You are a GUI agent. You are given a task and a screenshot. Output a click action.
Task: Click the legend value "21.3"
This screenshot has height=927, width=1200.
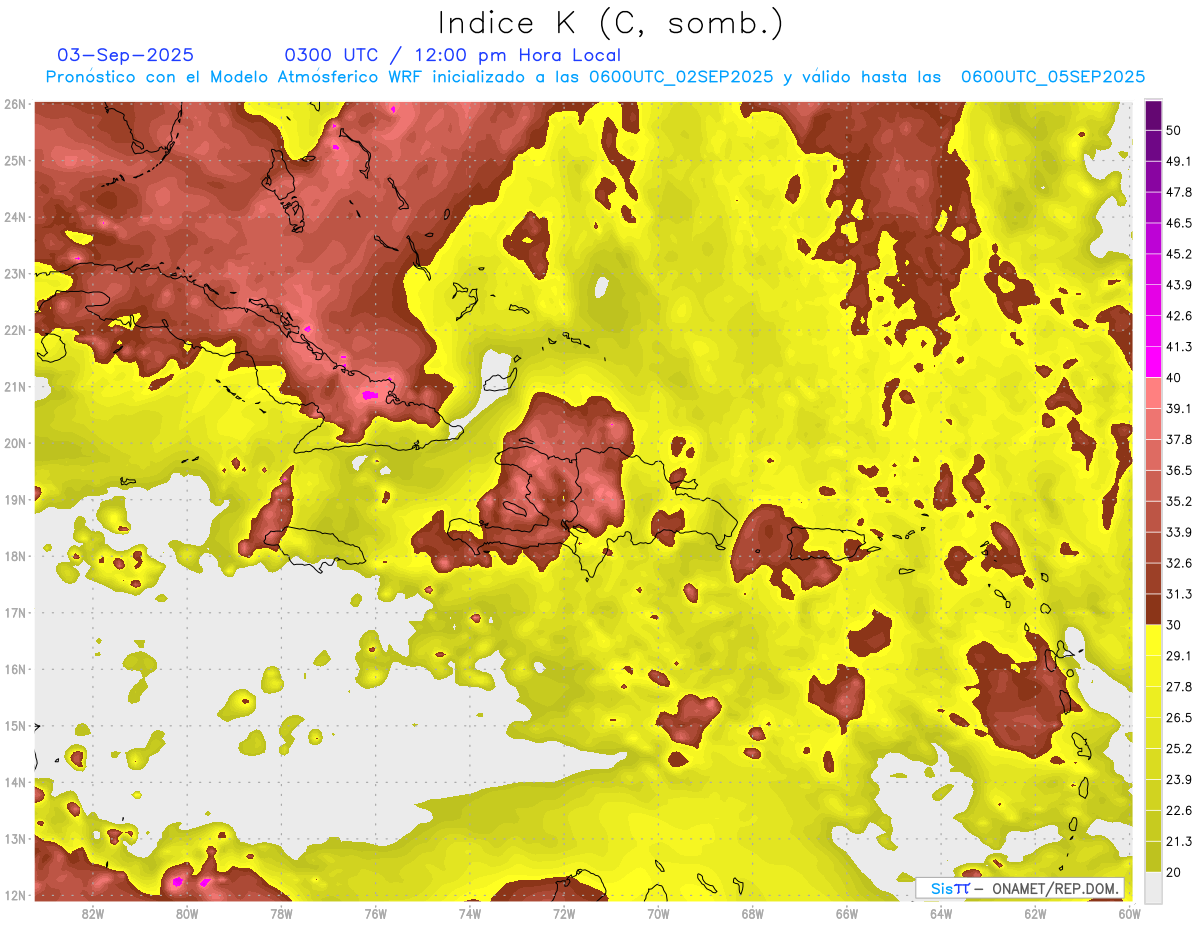(1179, 841)
